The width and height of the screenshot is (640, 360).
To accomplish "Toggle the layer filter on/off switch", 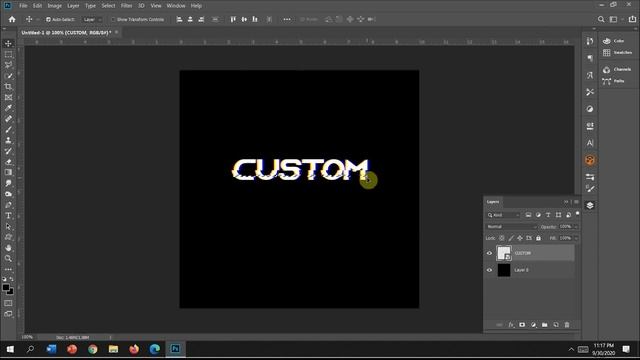I will 577,214.
